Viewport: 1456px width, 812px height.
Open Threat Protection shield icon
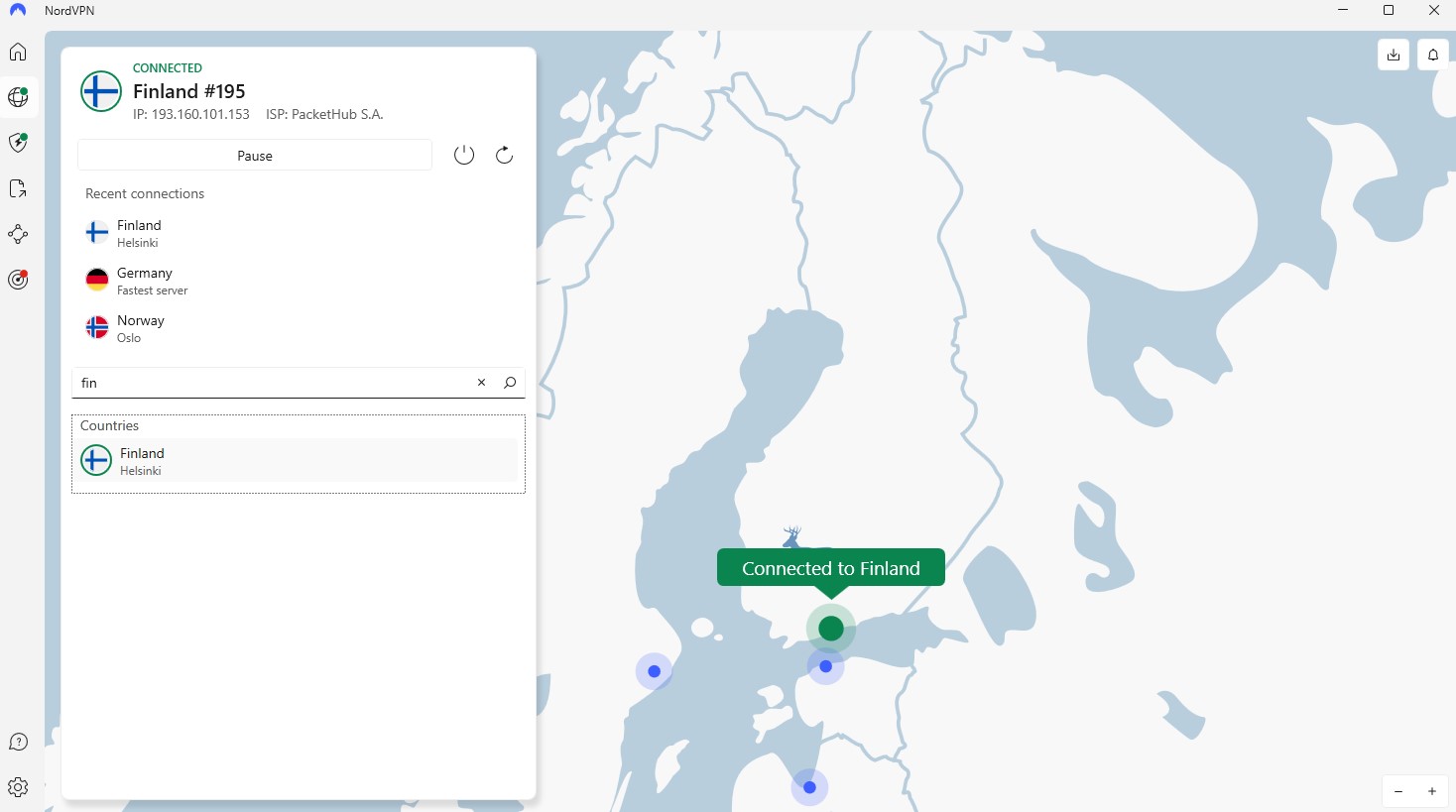[18, 143]
